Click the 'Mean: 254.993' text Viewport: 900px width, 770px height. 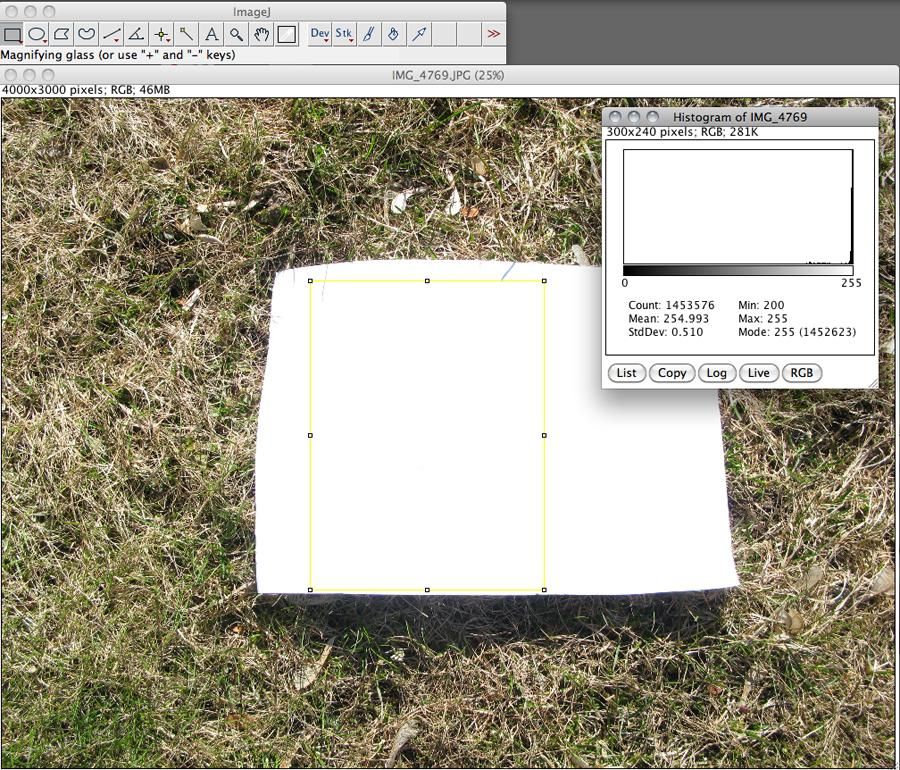click(669, 318)
